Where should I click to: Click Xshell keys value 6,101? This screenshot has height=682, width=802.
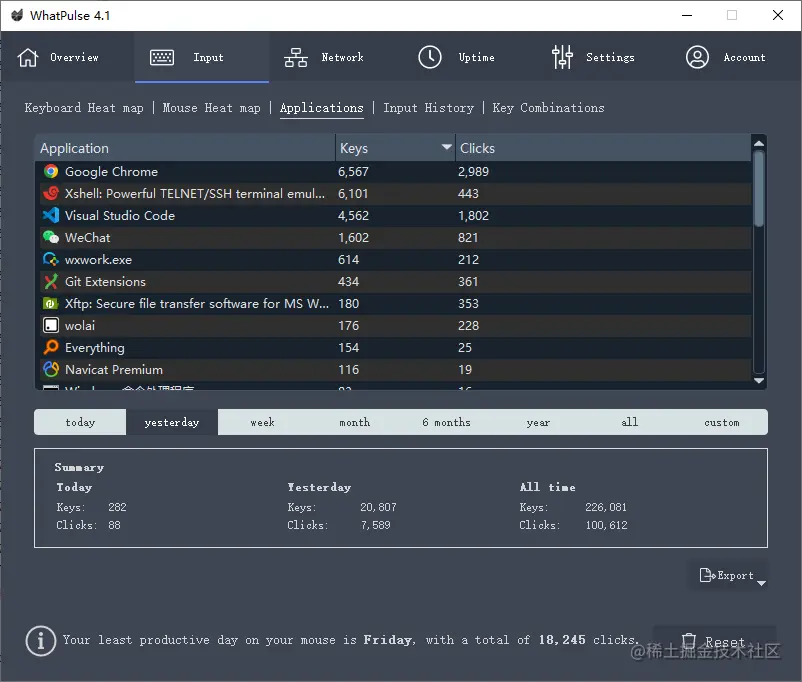[353, 193]
